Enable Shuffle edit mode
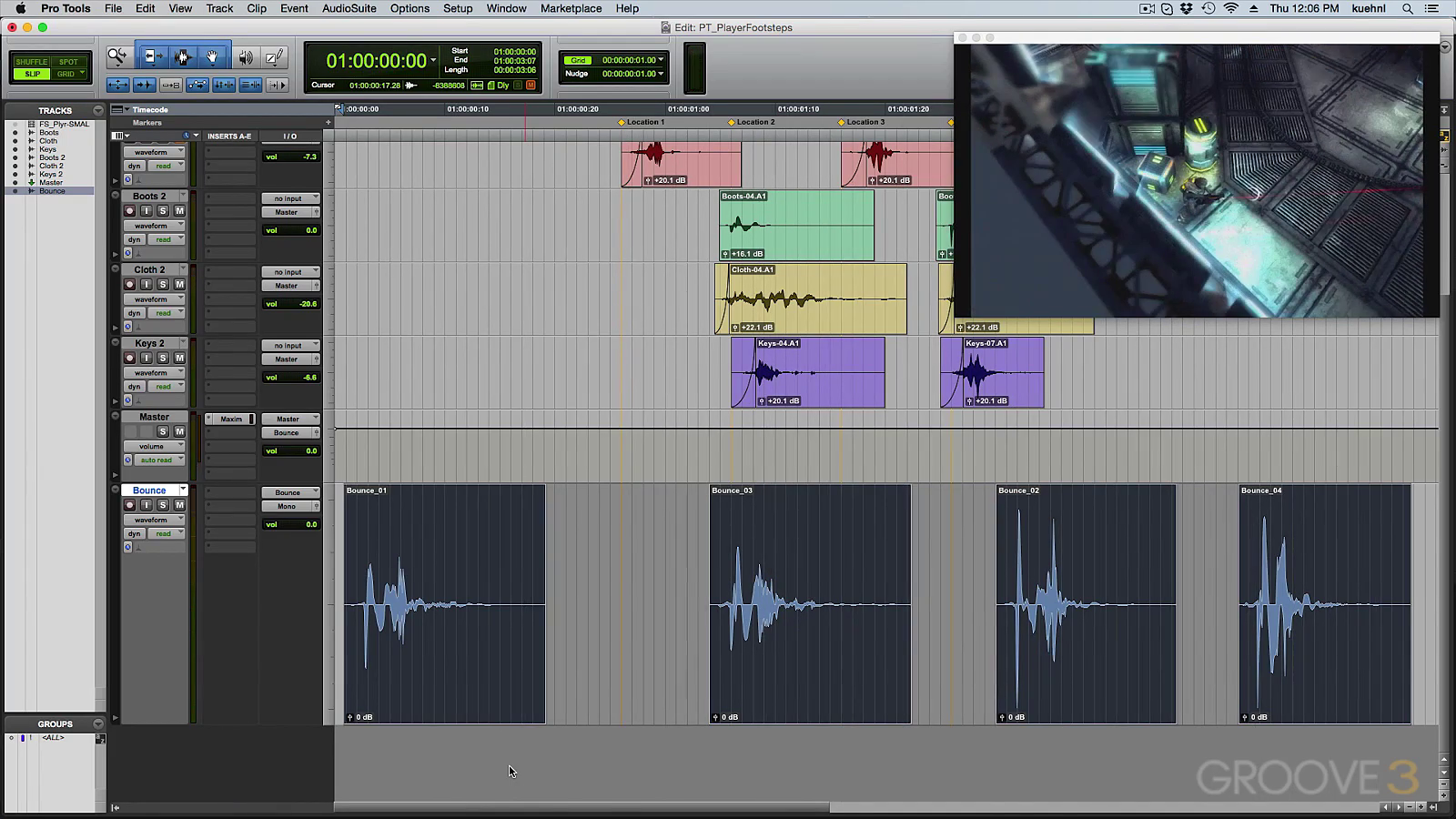 tap(31, 62)
